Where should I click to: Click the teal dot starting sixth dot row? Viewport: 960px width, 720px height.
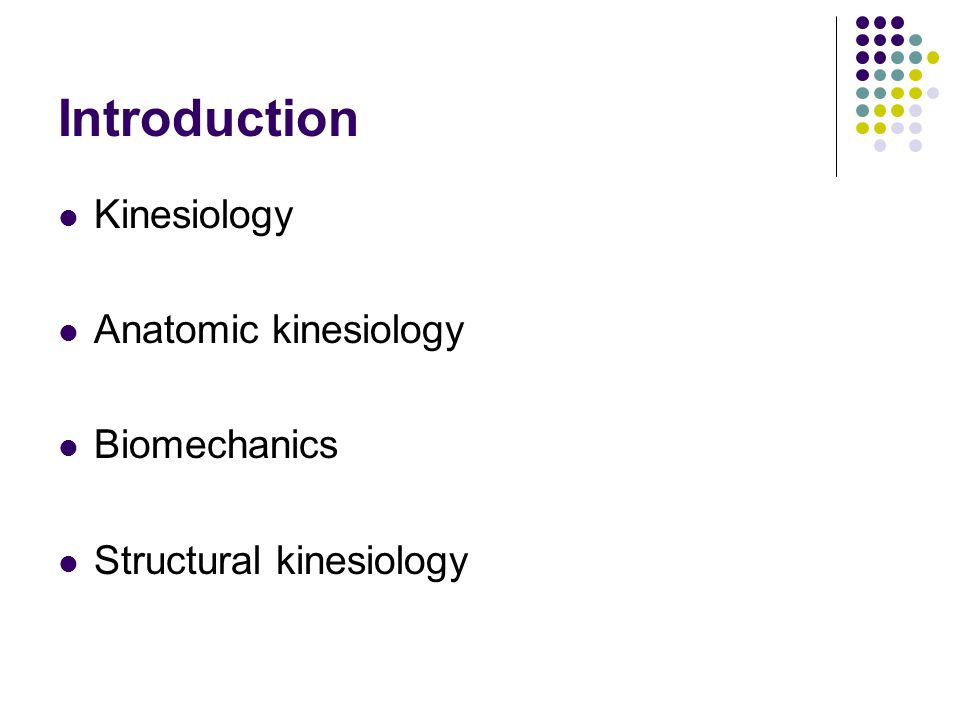862,111
